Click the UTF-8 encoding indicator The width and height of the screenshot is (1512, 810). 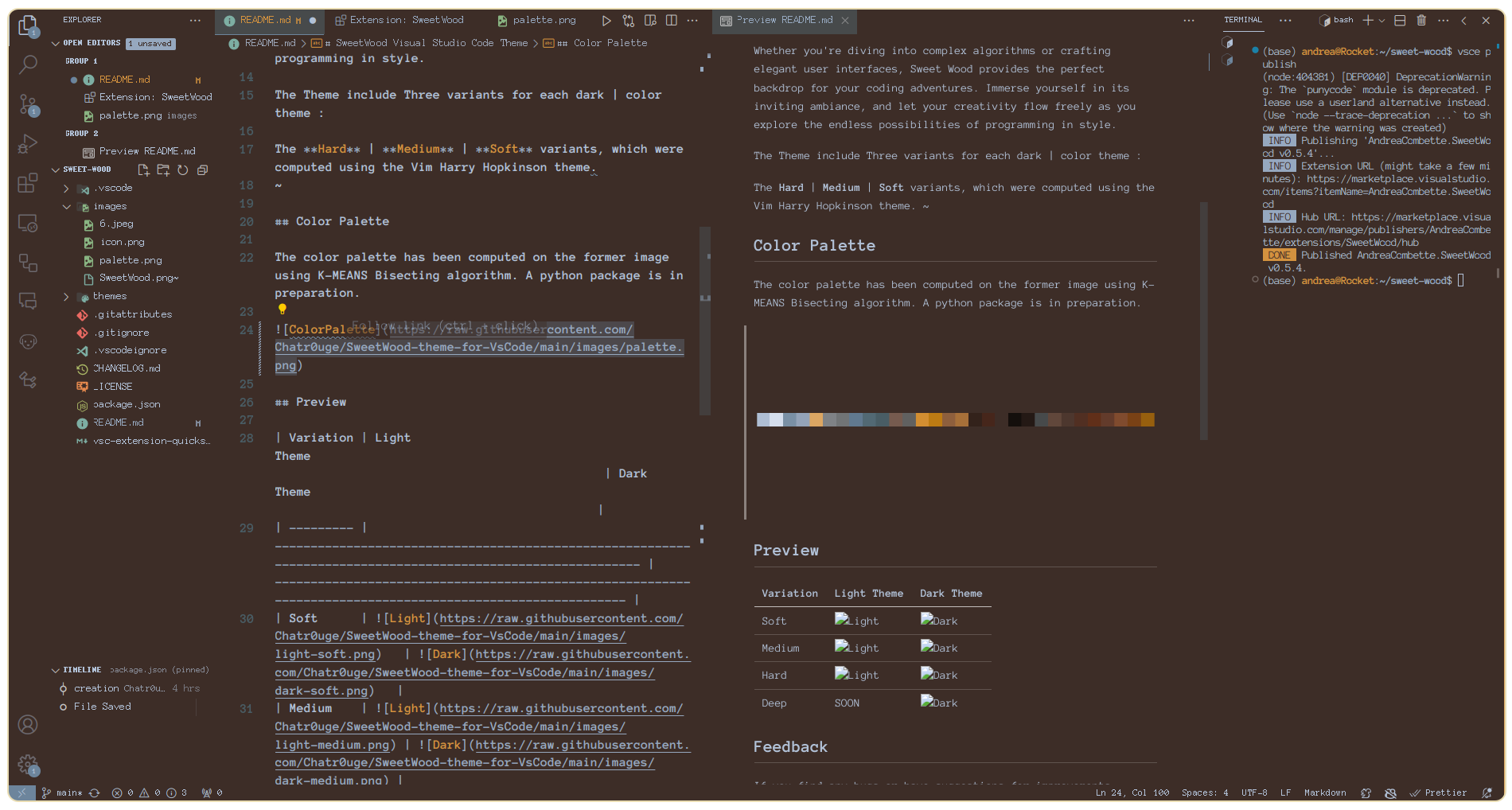tap(1254, 792)
